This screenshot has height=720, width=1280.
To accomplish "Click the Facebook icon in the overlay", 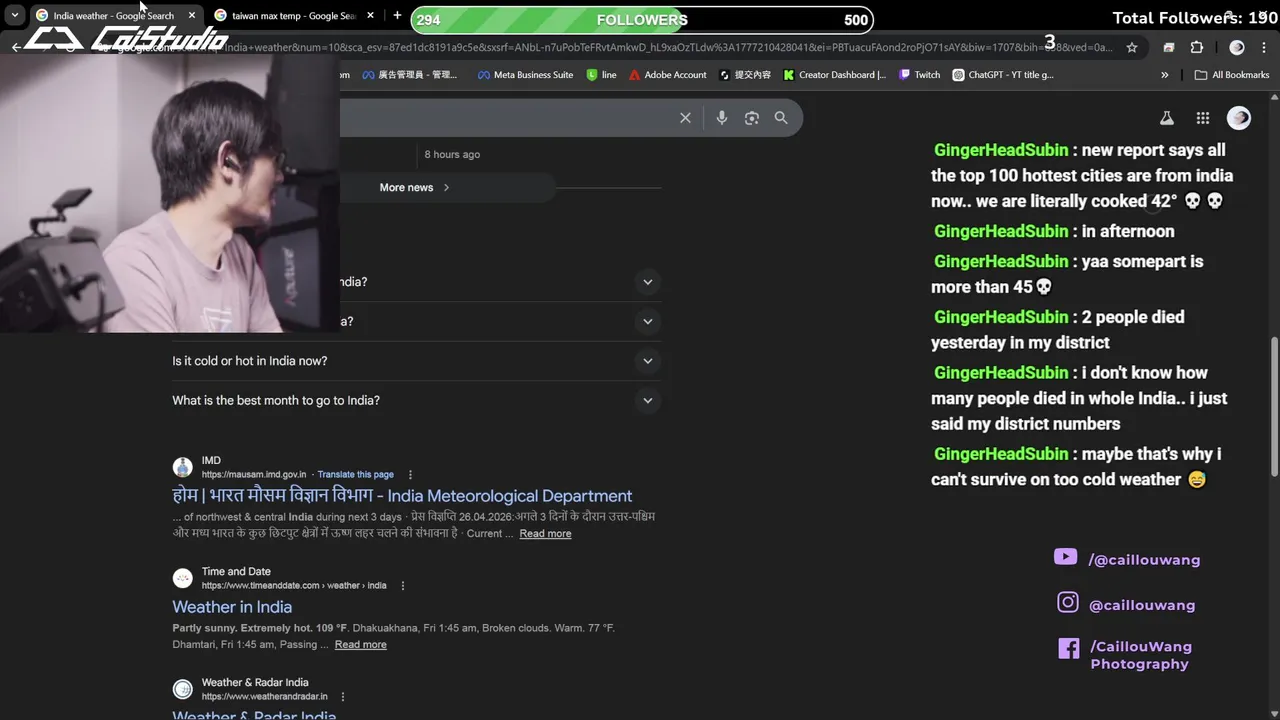I will 1069,648.
